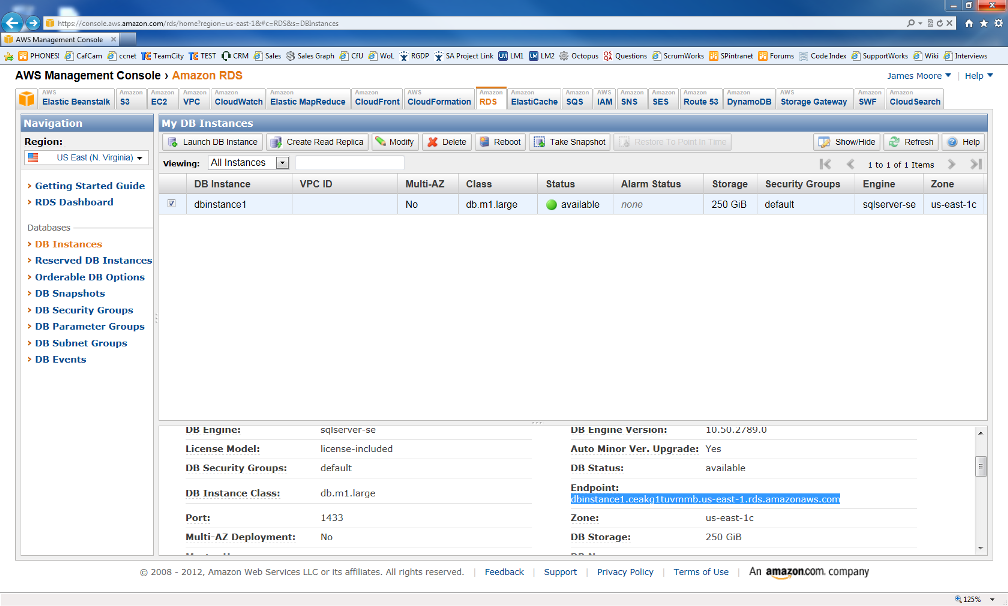Screen dimensions: 1008x606
Task: Switch to the Route 53 tab
Action: (701, 99)
